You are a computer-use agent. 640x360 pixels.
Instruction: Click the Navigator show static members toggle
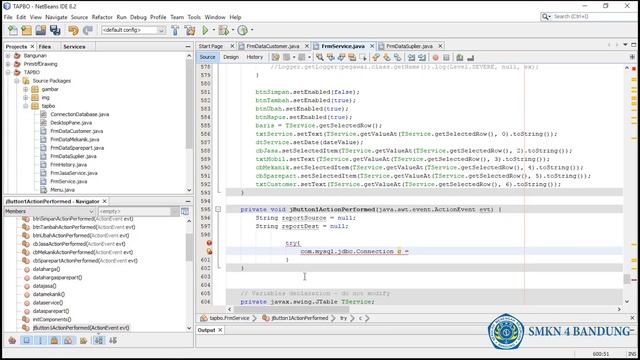click(x=40, y=340)
